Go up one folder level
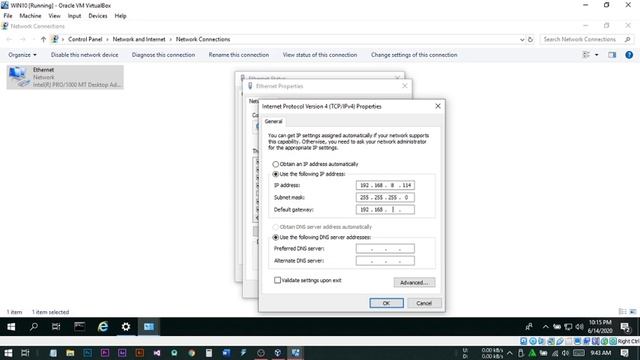This screenshot has width=640, height=360. point(43,40)
